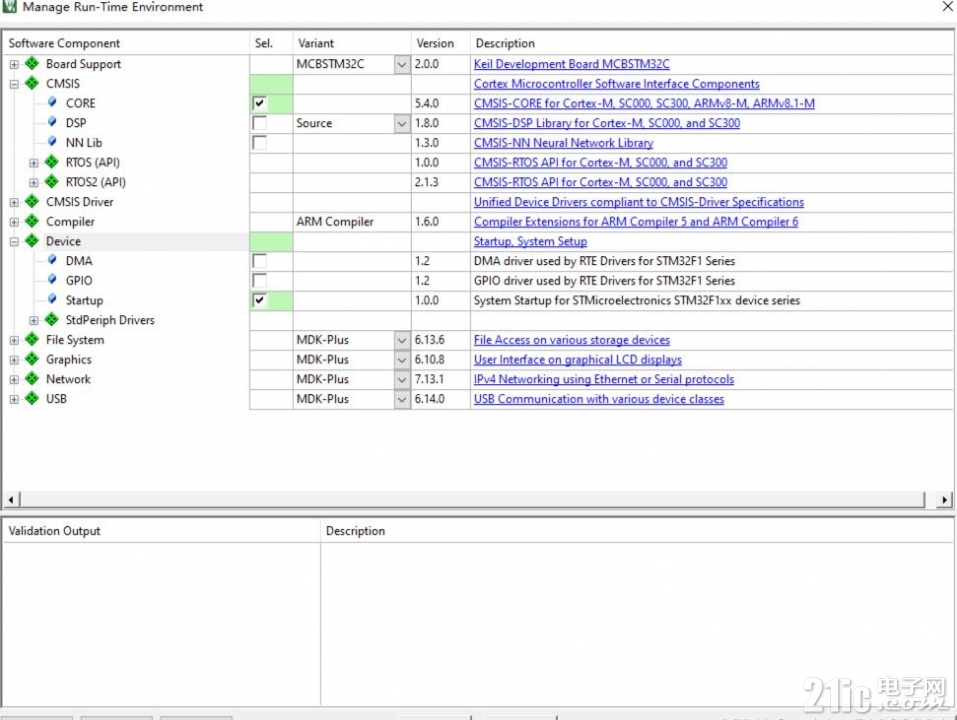
Task: Open Compiler Extensions for ARM Compiler link
Action: tap(636, 222)
